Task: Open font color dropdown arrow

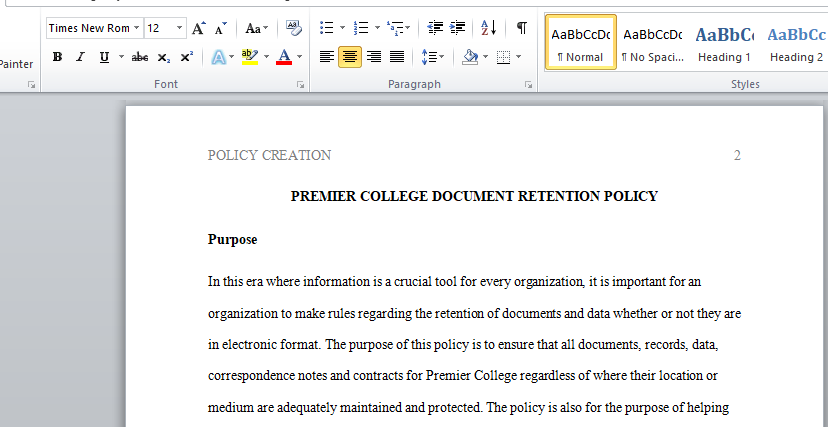Action: click(299, 57)
